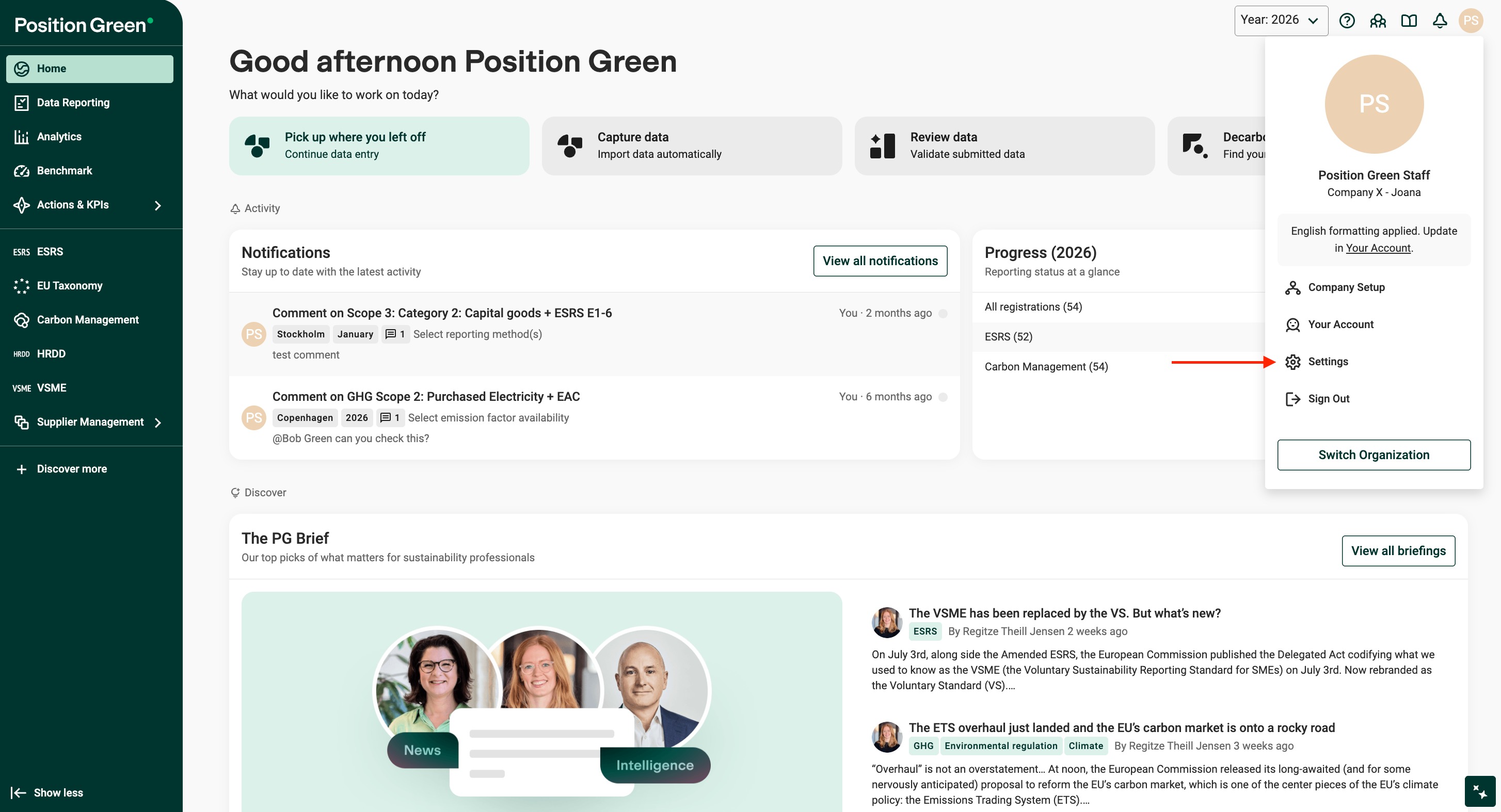Click the small PS avatar in header
1501x812 pixels.
1471,21
